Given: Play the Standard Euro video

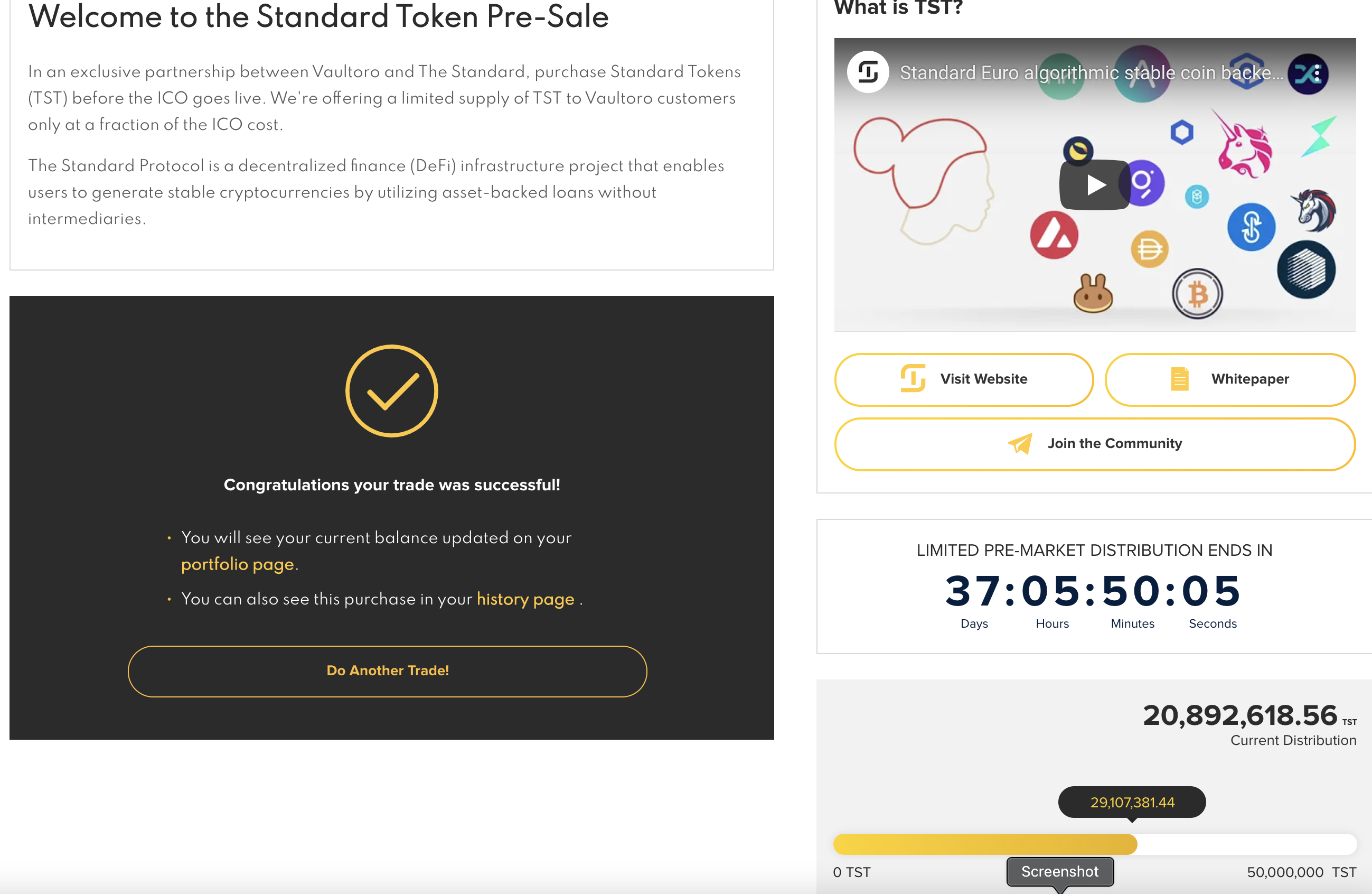Looking at the screenshot, I should (x=1094, y=184).
